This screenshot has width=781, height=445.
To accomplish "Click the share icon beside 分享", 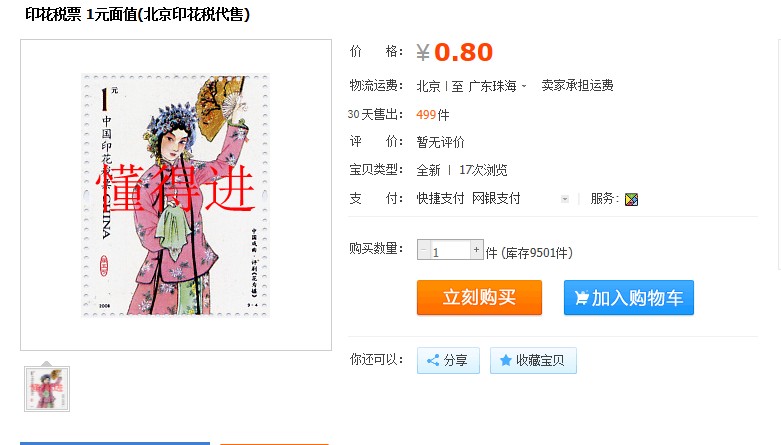I will click(x=433, y=360).
